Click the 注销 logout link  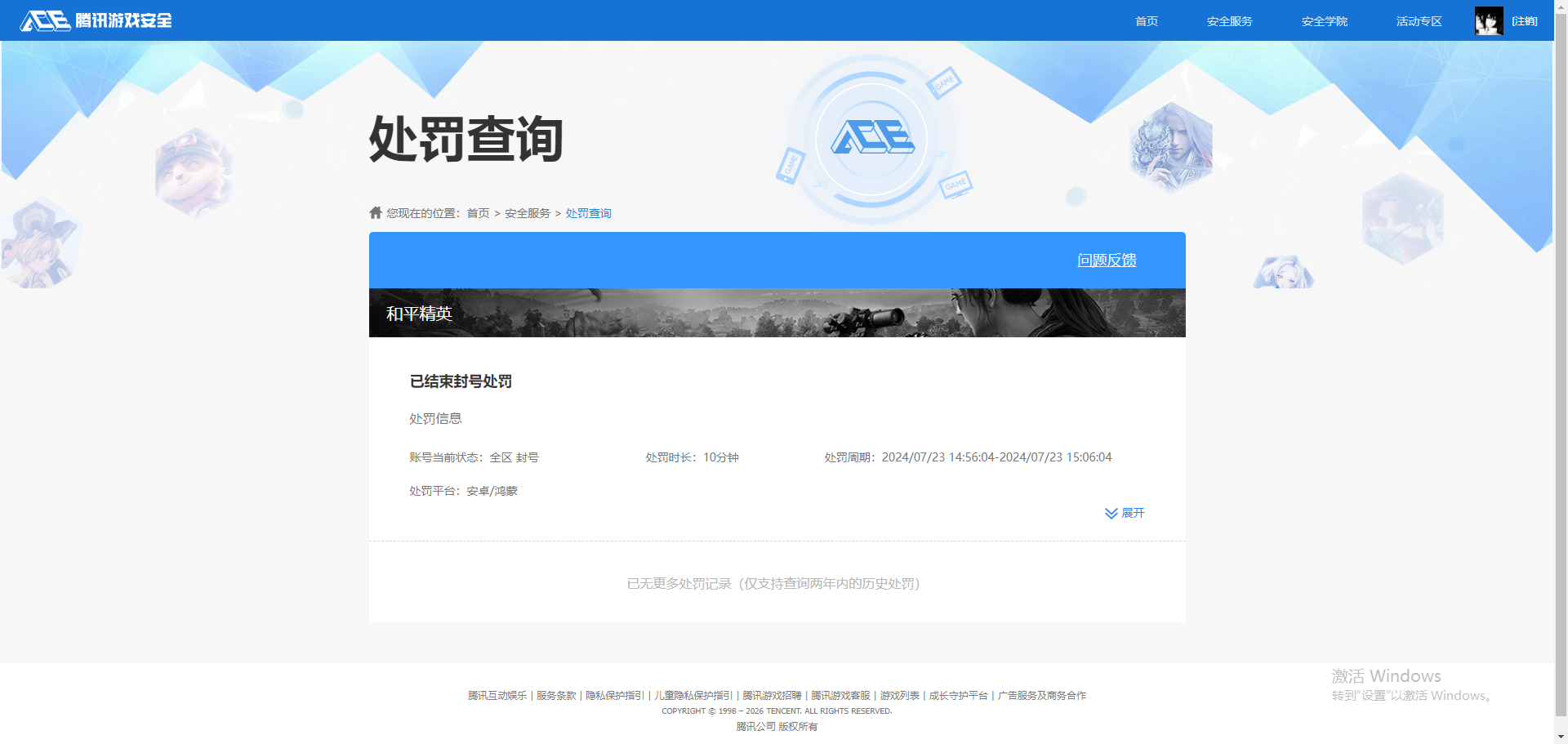[x=1524, y=20]
